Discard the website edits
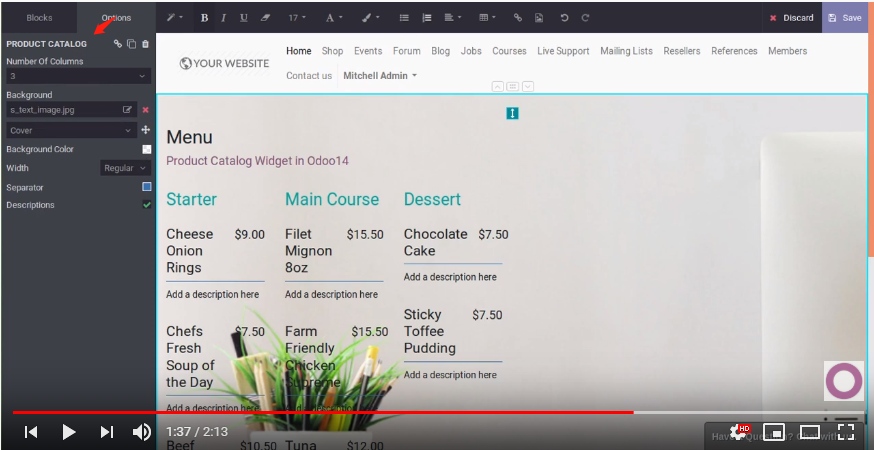 (x=791, y=18)
